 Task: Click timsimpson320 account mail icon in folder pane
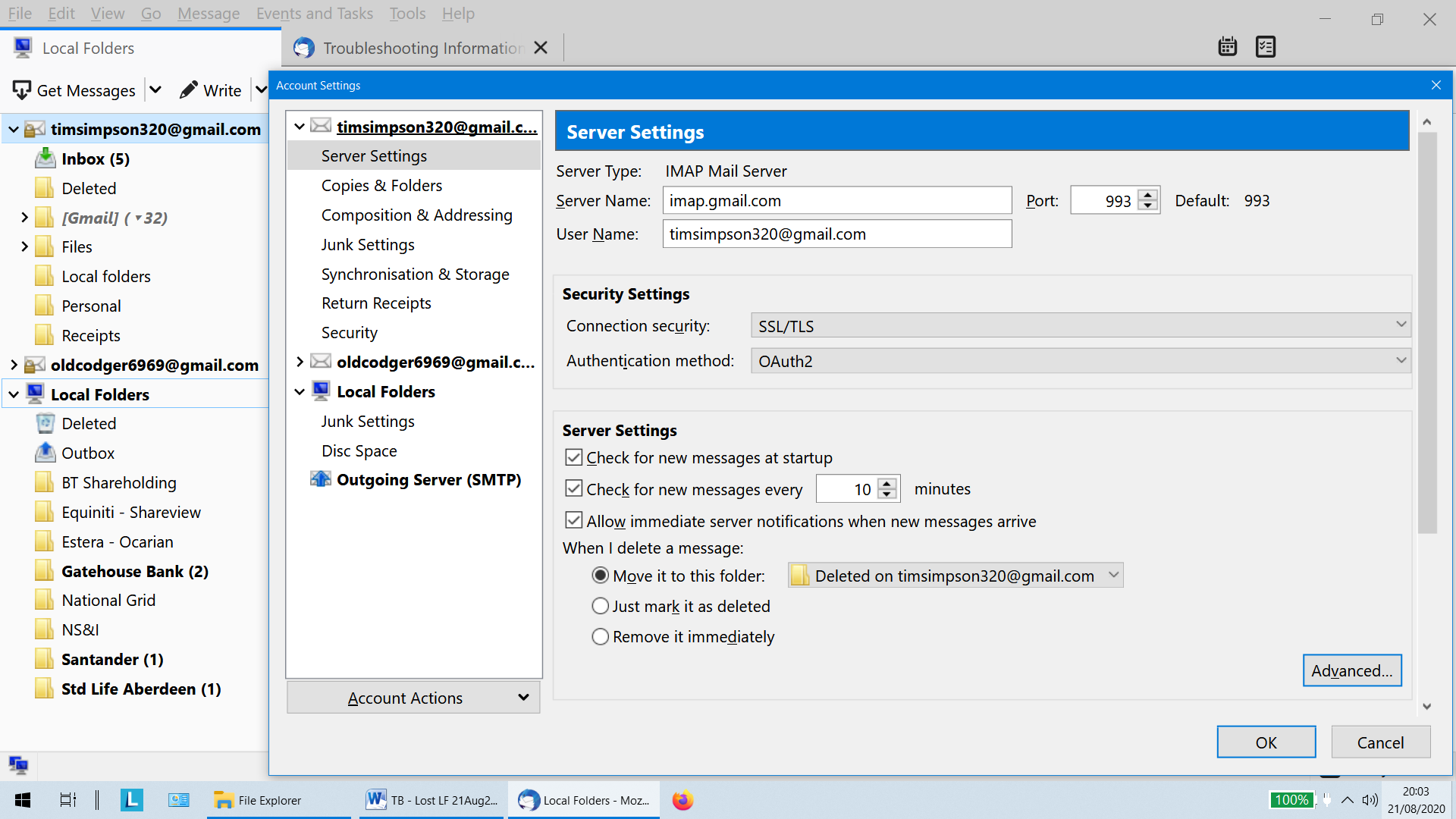[x=35, y=129]
